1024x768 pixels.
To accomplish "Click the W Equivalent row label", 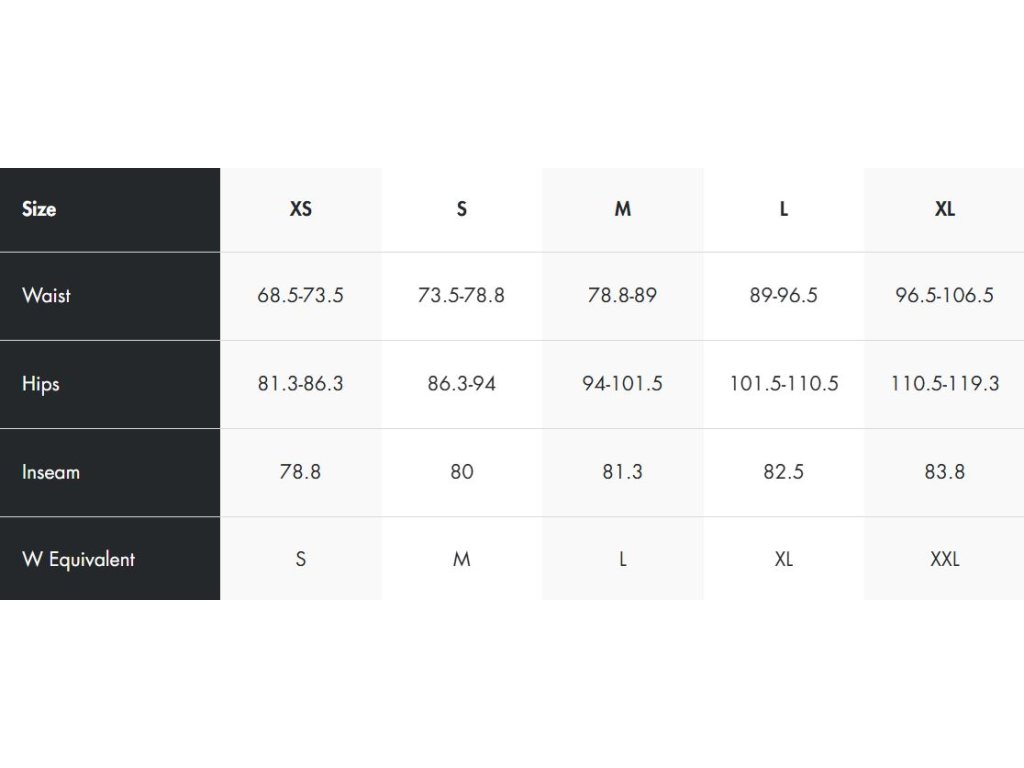I will (x=78, y=559).
